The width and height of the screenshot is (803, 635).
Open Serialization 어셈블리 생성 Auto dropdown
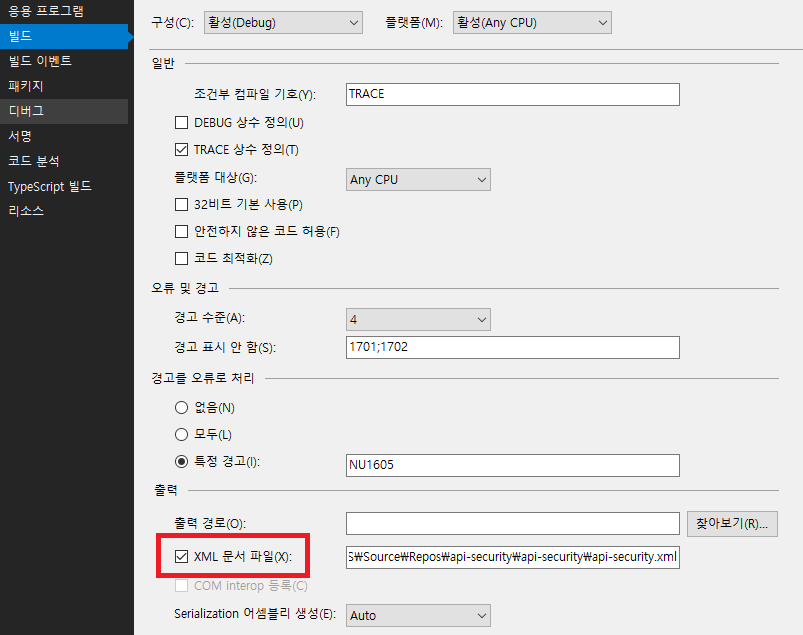point(418,616)
